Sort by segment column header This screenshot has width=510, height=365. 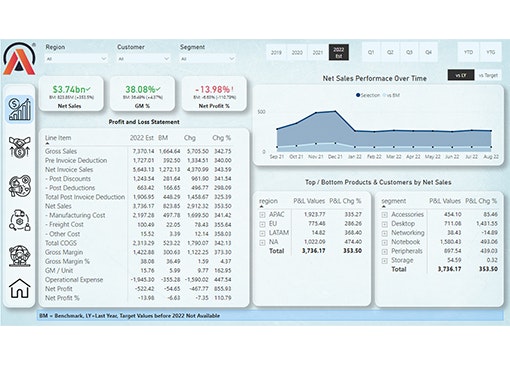point(394,201)
